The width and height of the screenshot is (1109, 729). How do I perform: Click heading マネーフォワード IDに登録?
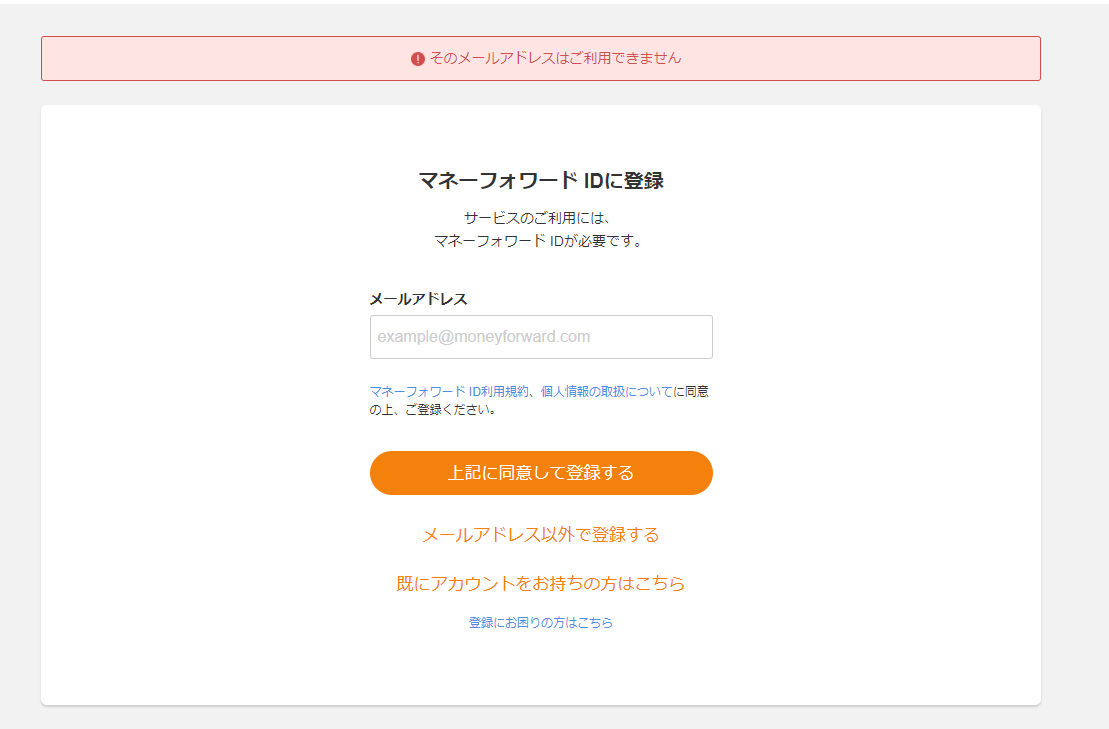(541, 180)
